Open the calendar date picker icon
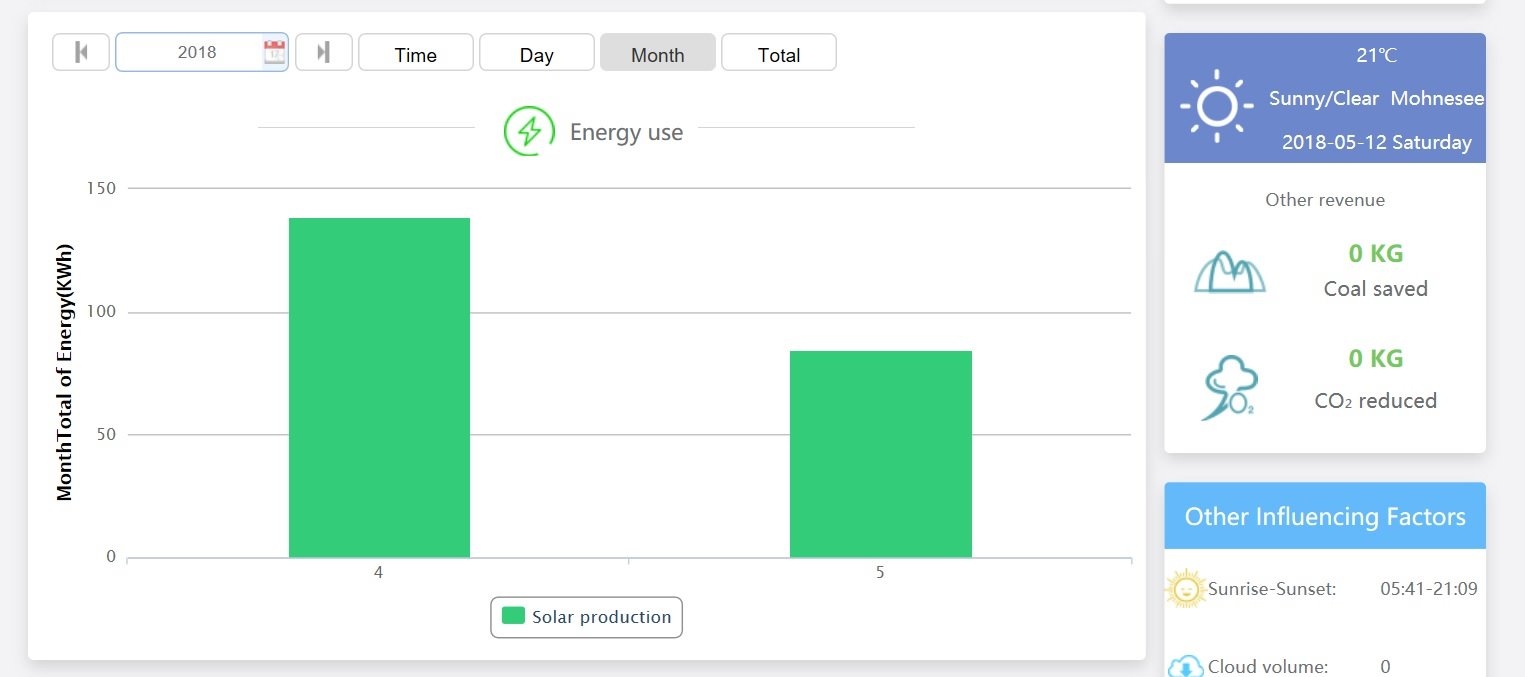This screenshot has width=1525, height=677. (274, 53)
